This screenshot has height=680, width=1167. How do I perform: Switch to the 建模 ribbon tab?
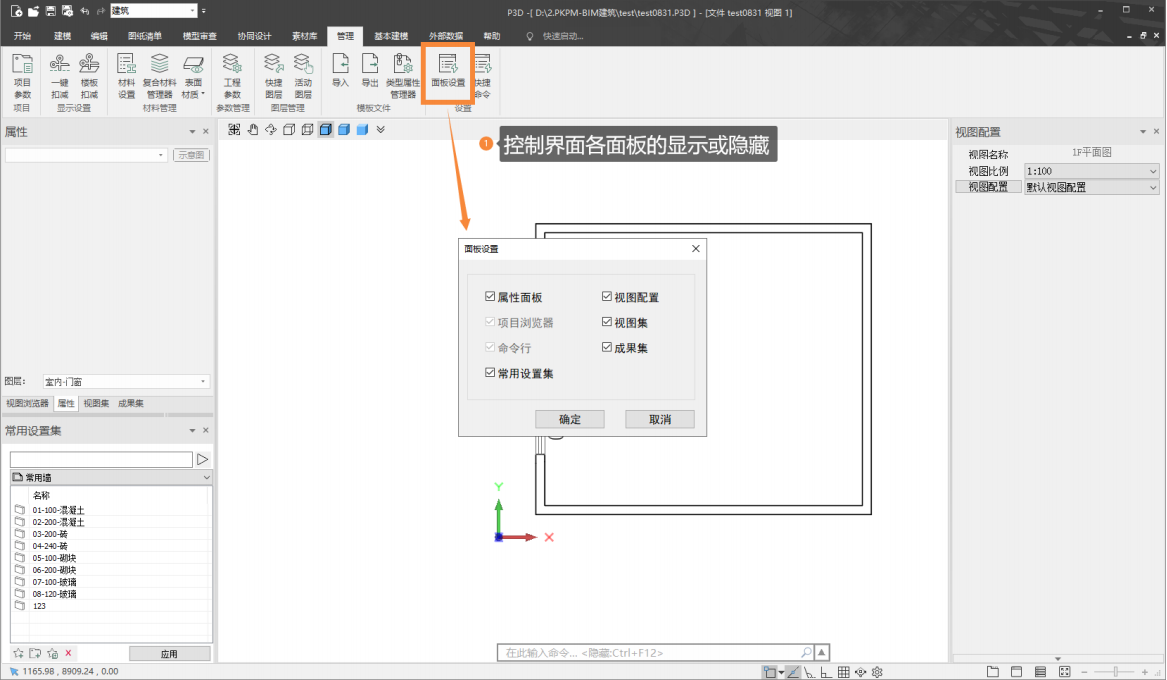click(x=62, y=36)
